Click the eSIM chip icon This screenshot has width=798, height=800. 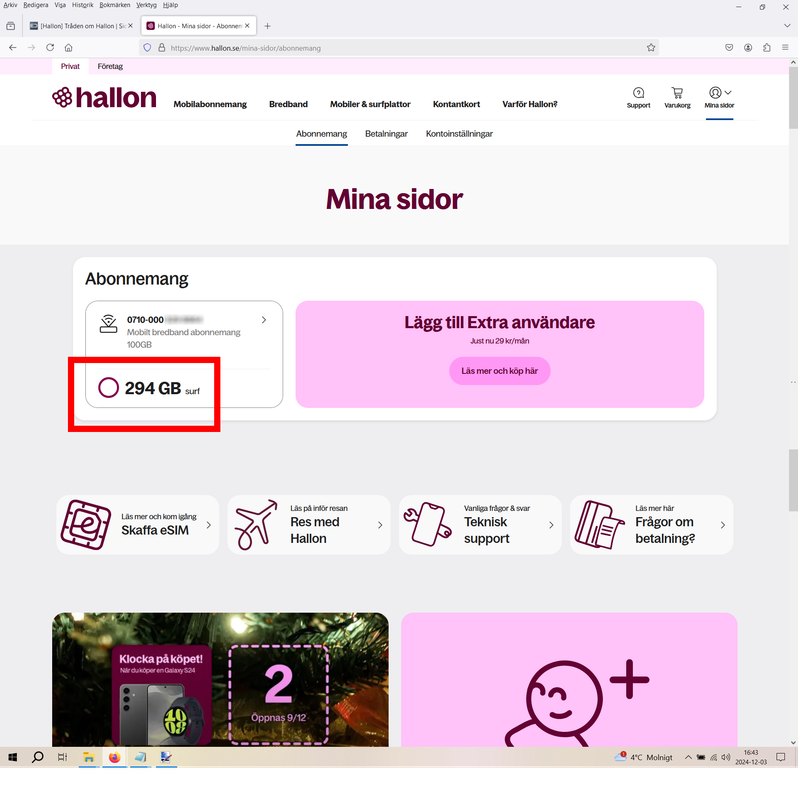coord(86,524)
